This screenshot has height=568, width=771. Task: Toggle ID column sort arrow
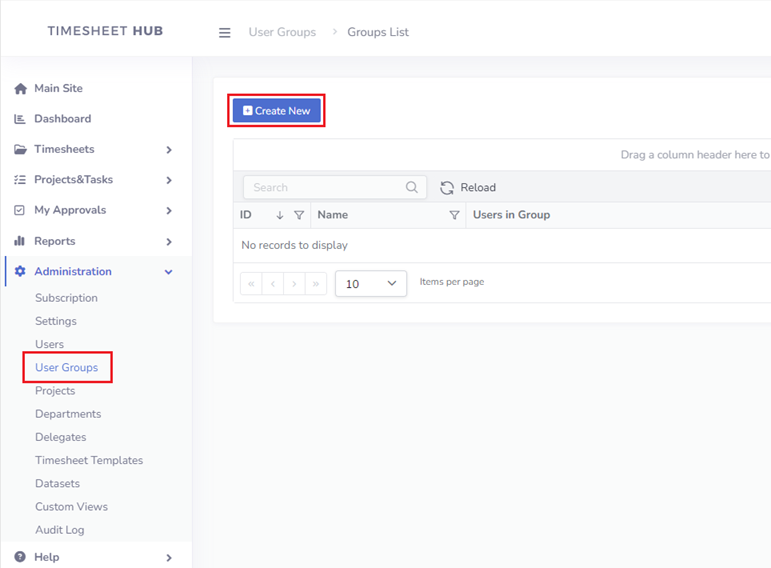point(280,215)
